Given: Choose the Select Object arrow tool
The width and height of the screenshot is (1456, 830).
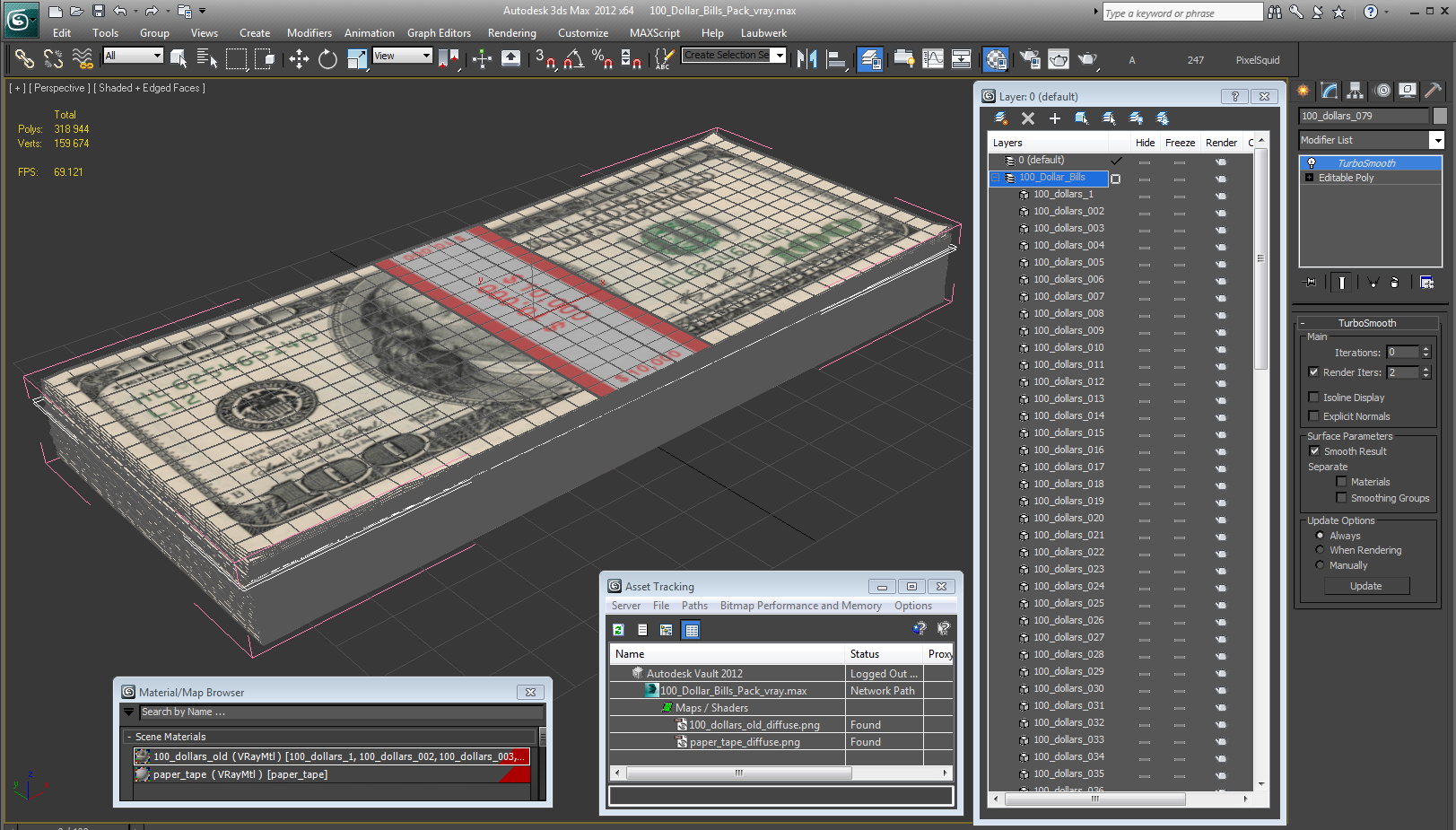Looking at the screenshot, I should tap(179, 59).
